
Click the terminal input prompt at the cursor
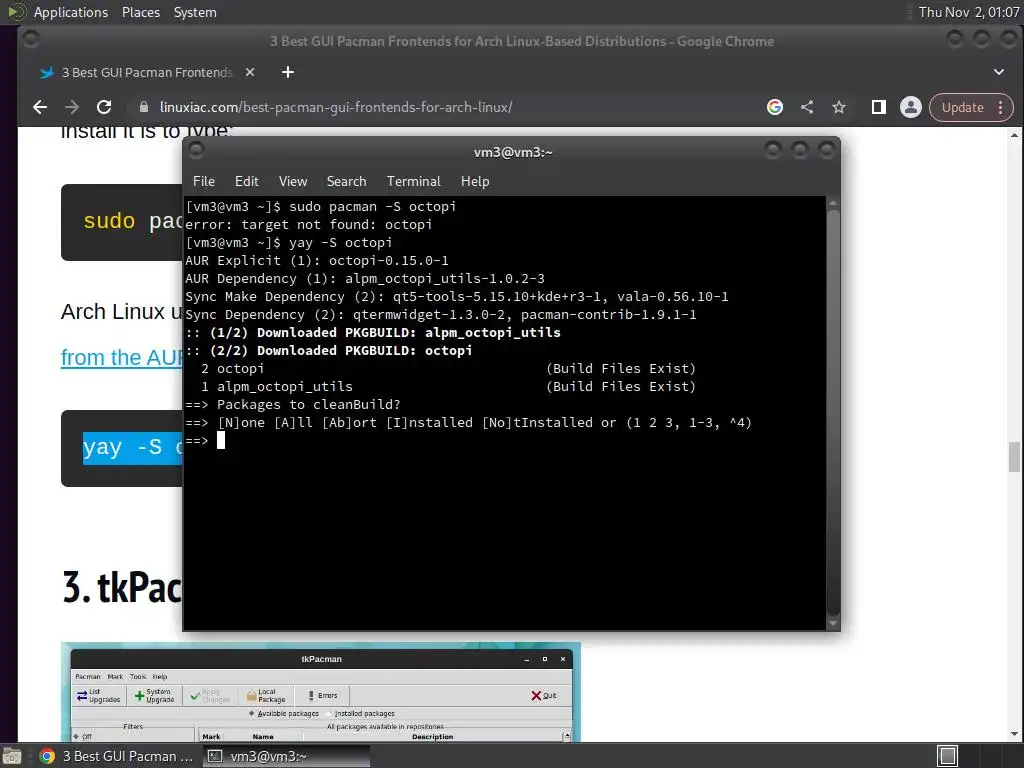pos(221,441)
